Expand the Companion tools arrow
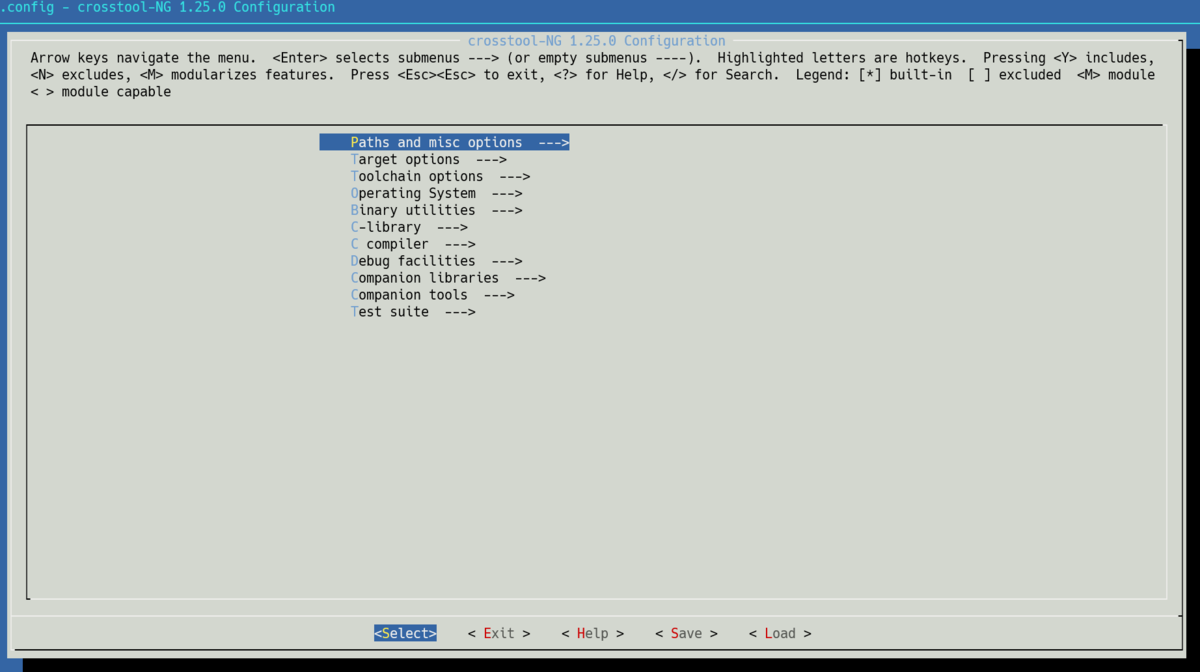 (x=499, y=296)
